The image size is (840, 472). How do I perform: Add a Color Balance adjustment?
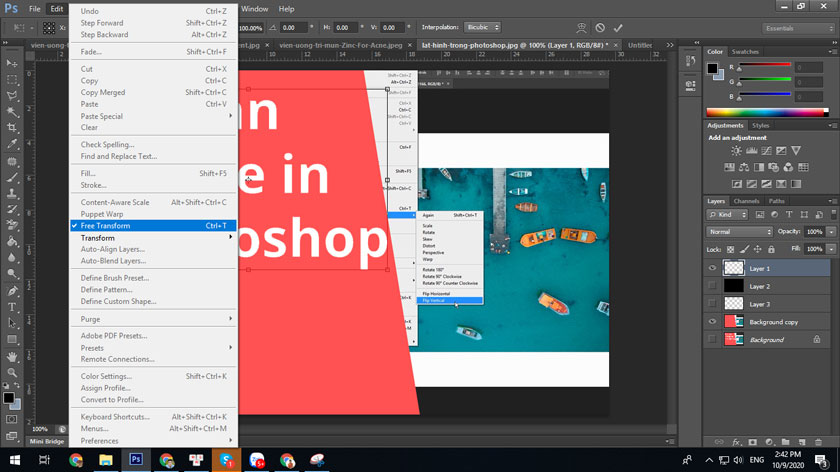point(744,167)
